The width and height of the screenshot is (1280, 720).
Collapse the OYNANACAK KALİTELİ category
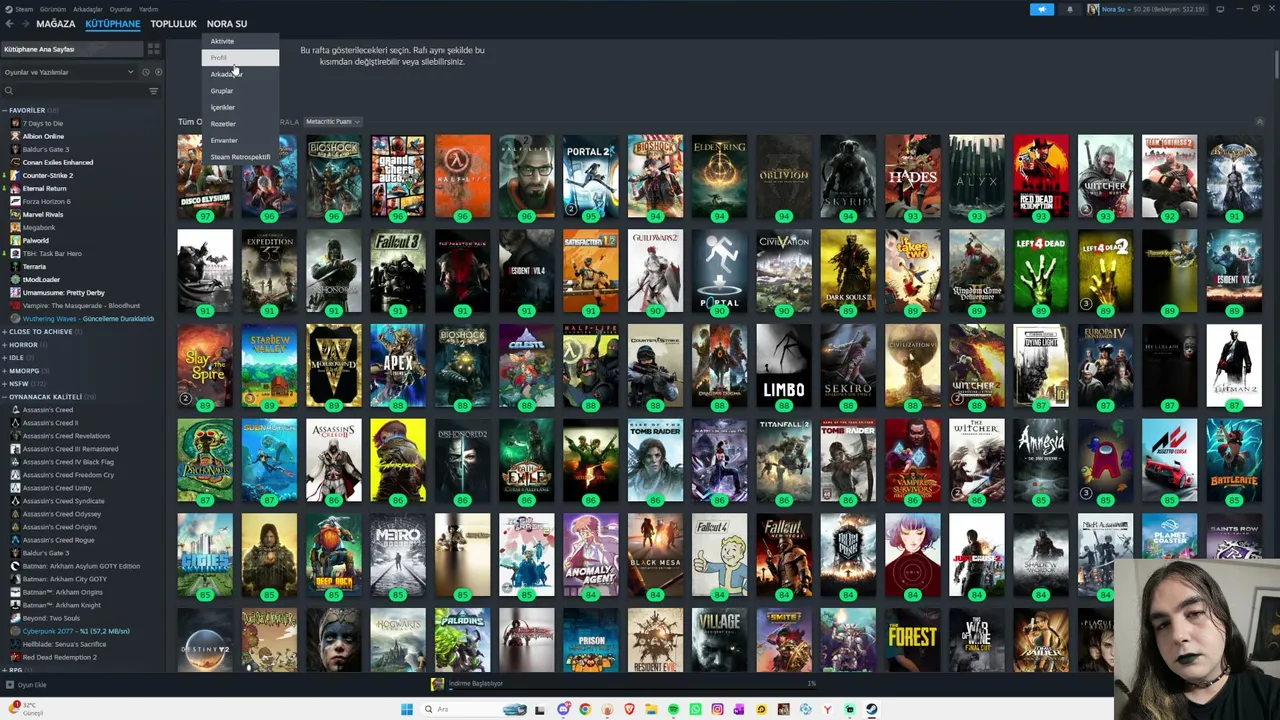pyautogui.click(x=5, y=397)
